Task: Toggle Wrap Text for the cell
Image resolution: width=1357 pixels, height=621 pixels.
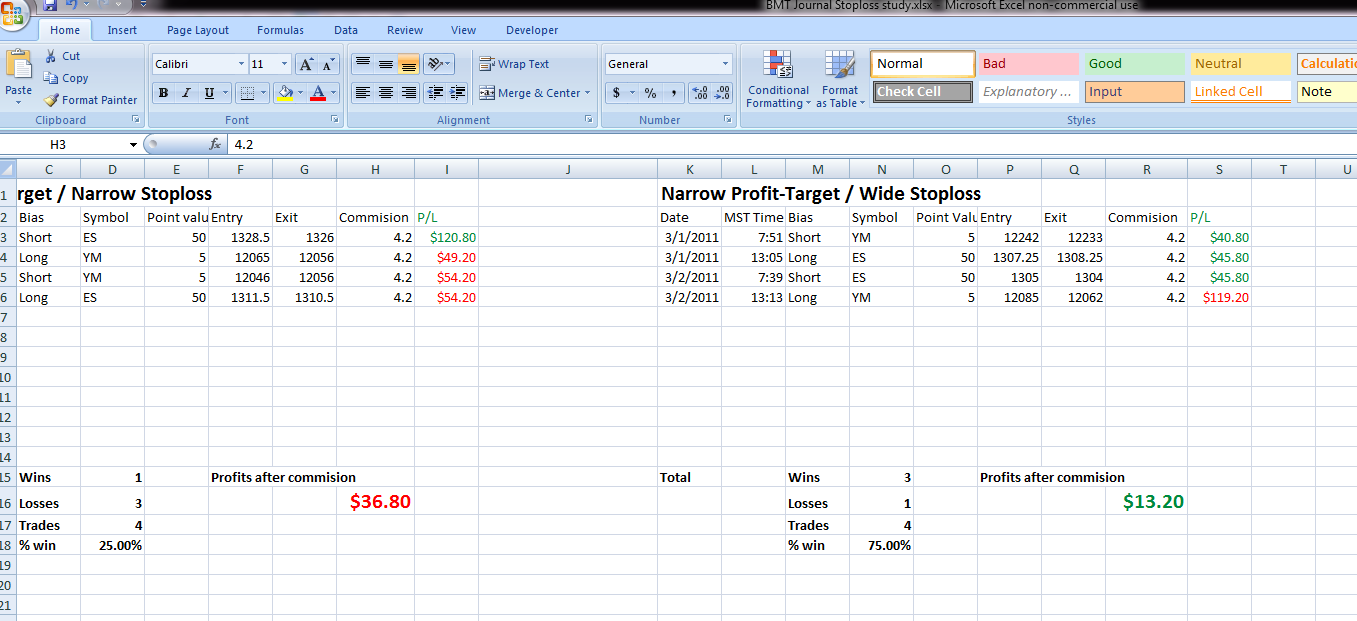Action: pos(514,64)
